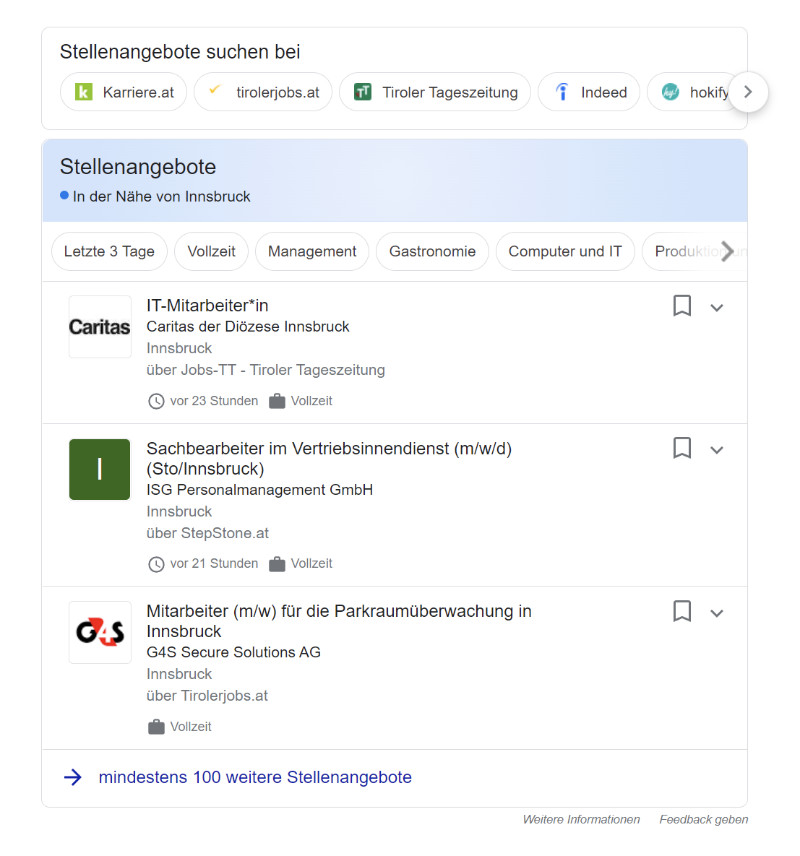
Task: Click the briefcase icon in the G4S listing
Action: coord(156,727)
